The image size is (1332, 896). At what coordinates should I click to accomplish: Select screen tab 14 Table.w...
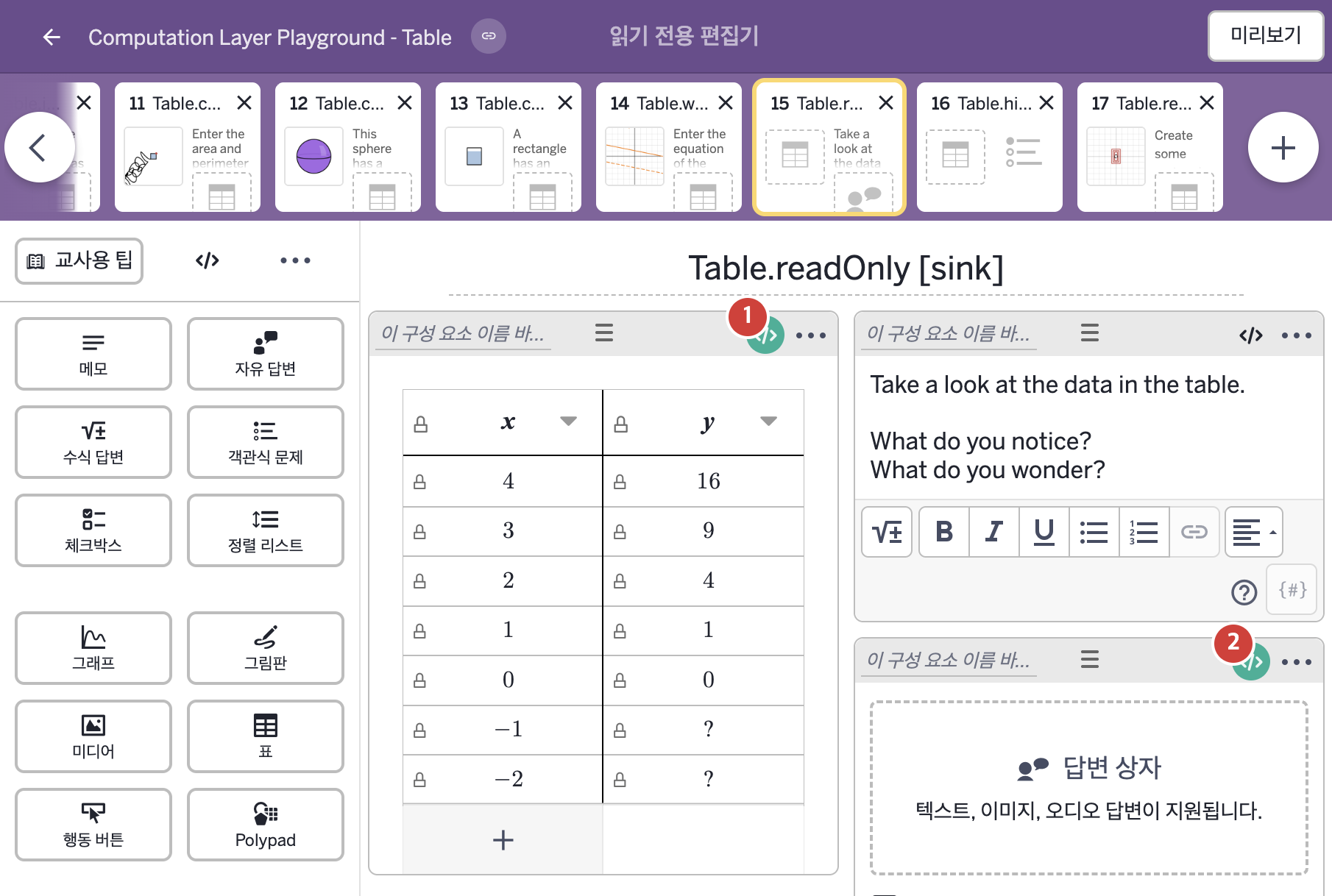669,147
